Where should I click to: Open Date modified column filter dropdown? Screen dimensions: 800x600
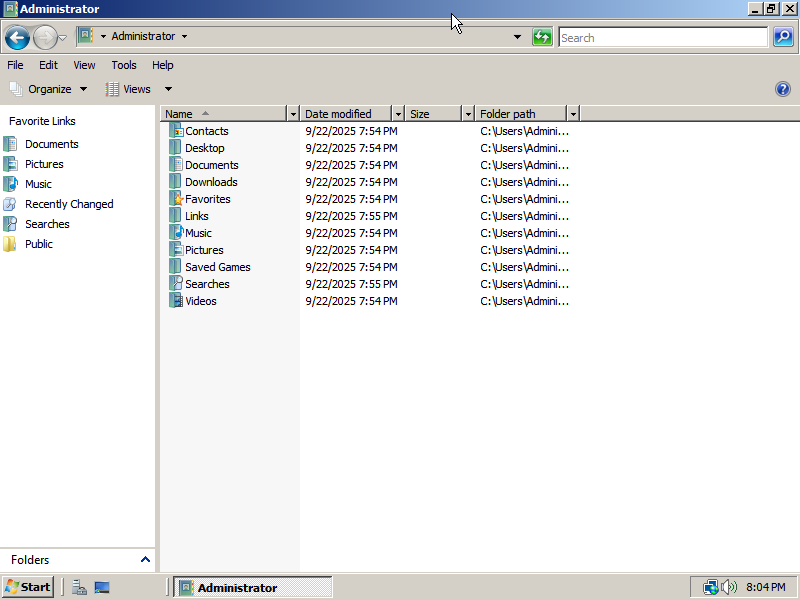pos(398,114)
